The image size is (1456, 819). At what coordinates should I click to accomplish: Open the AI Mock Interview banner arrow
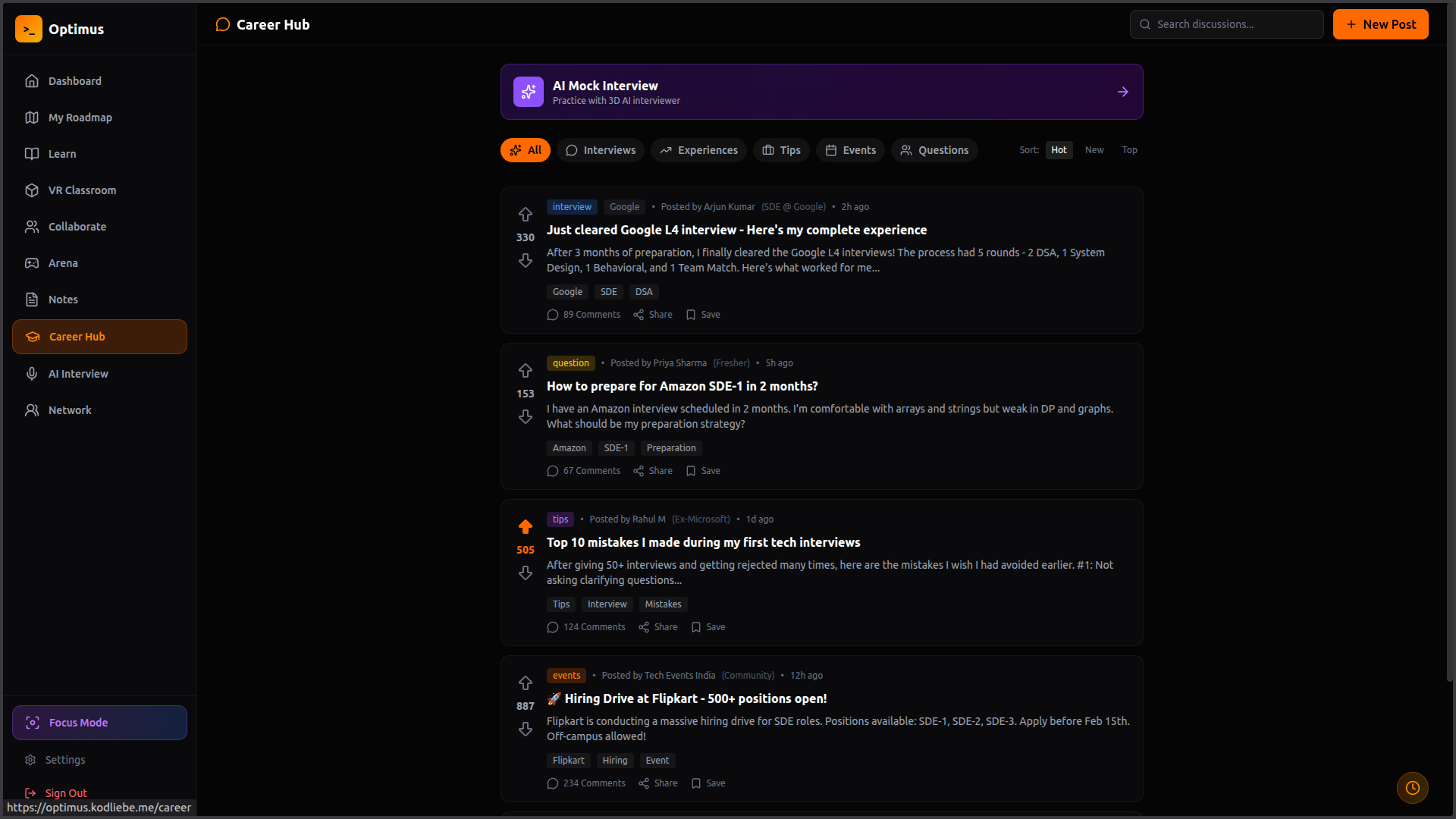(1122, 92)
